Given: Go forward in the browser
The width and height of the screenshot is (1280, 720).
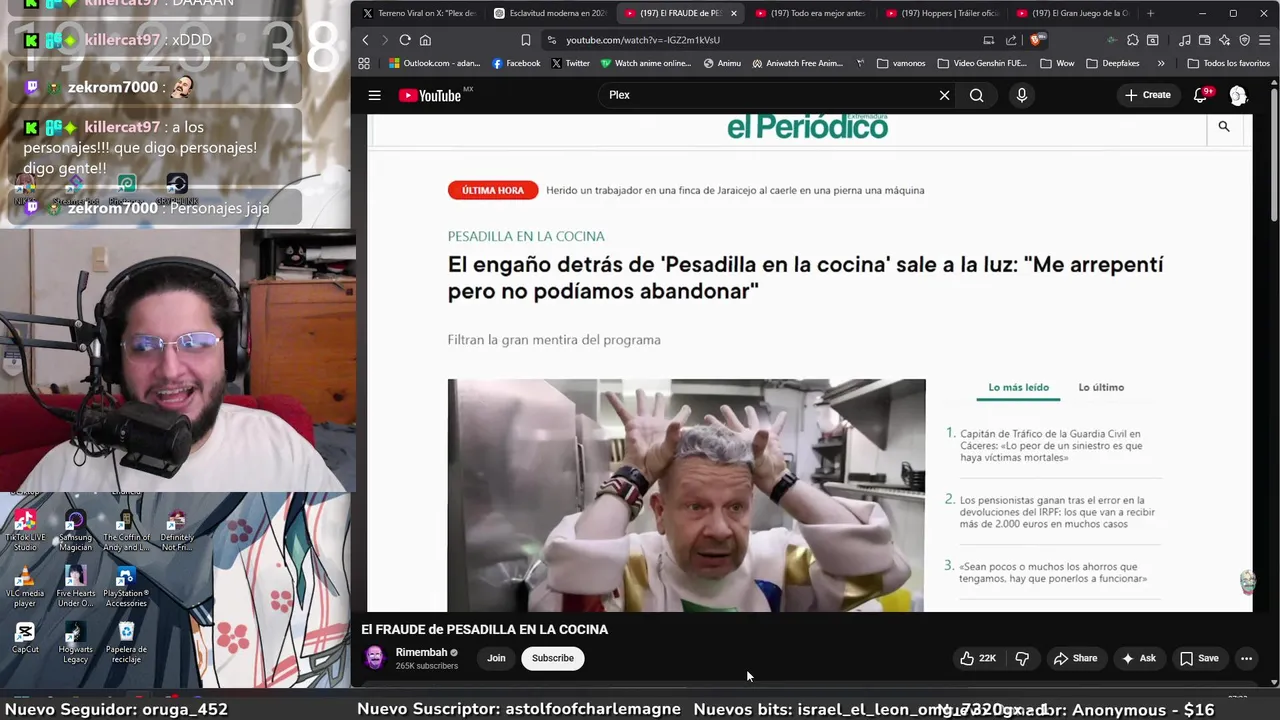Looking at the screenshot, I should [x=384, y=40].
